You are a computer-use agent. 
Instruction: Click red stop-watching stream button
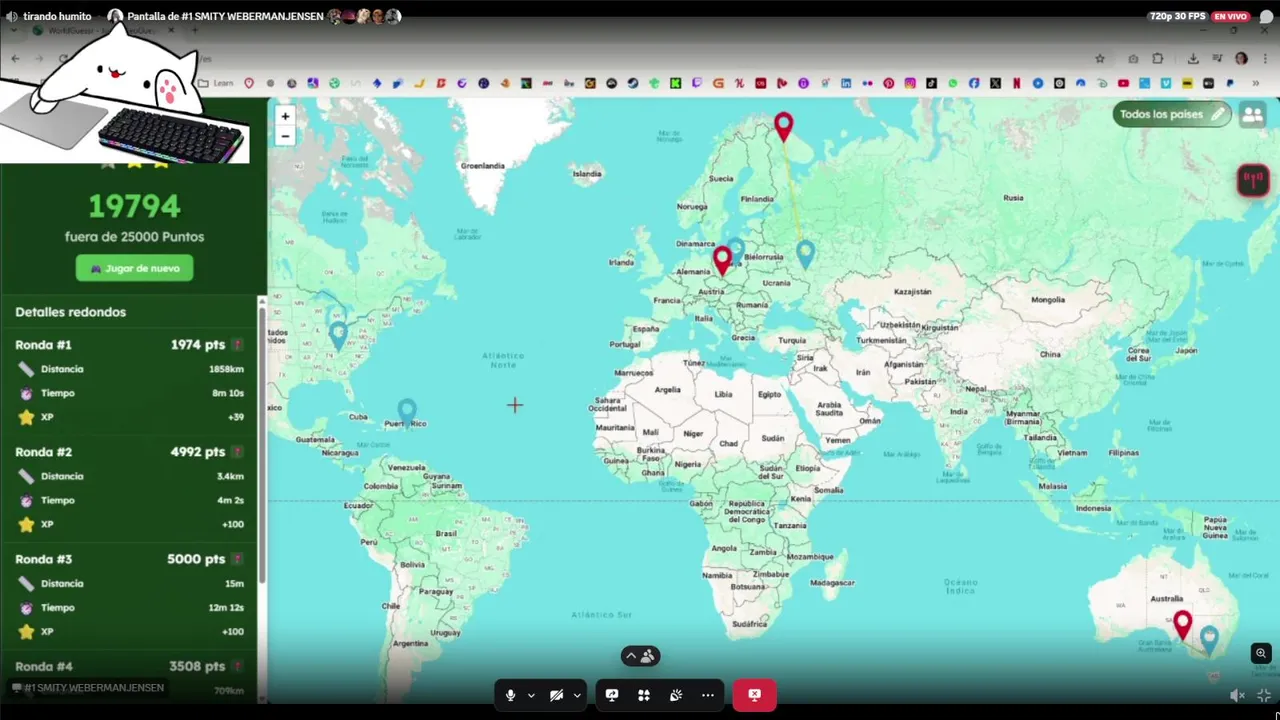tap(754, 695)
